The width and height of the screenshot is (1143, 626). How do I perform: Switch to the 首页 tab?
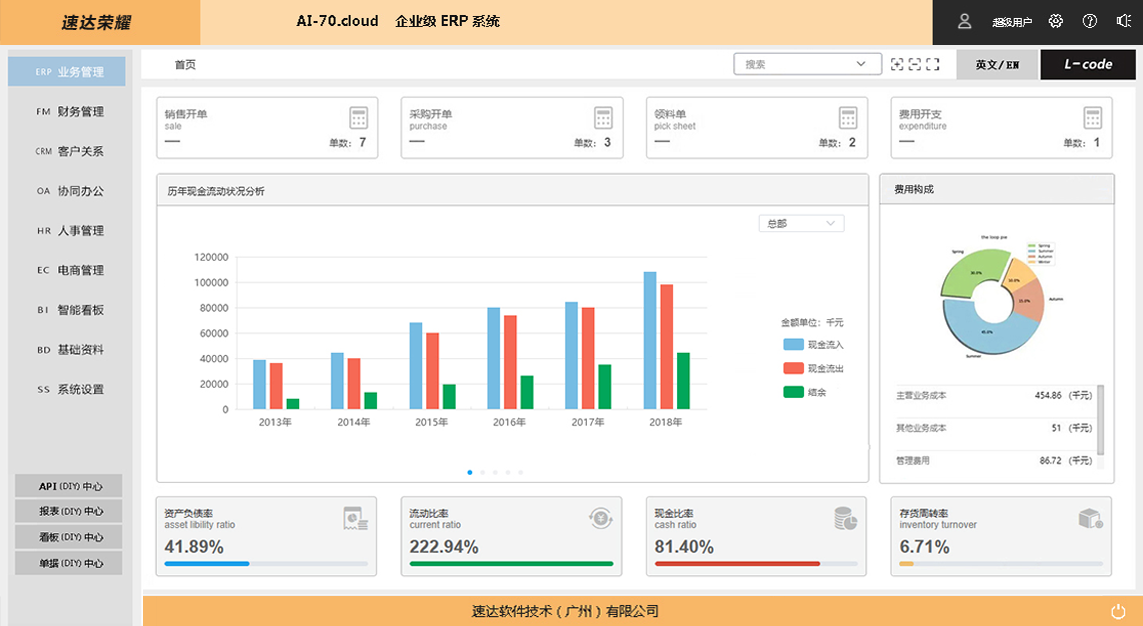click(x=185, y=64)
